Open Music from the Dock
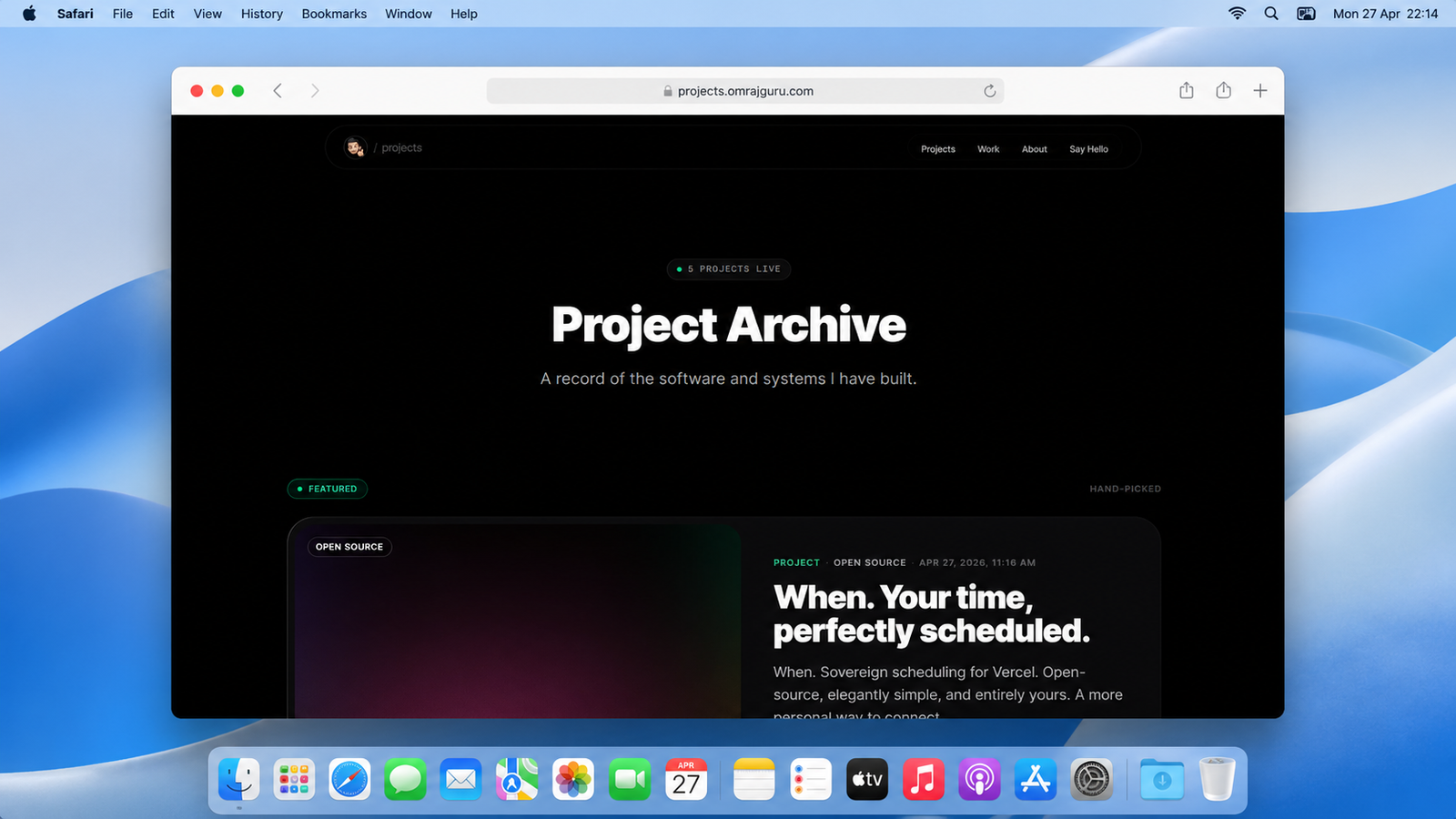The image size is (1456, 819). [x=923, y=779]
